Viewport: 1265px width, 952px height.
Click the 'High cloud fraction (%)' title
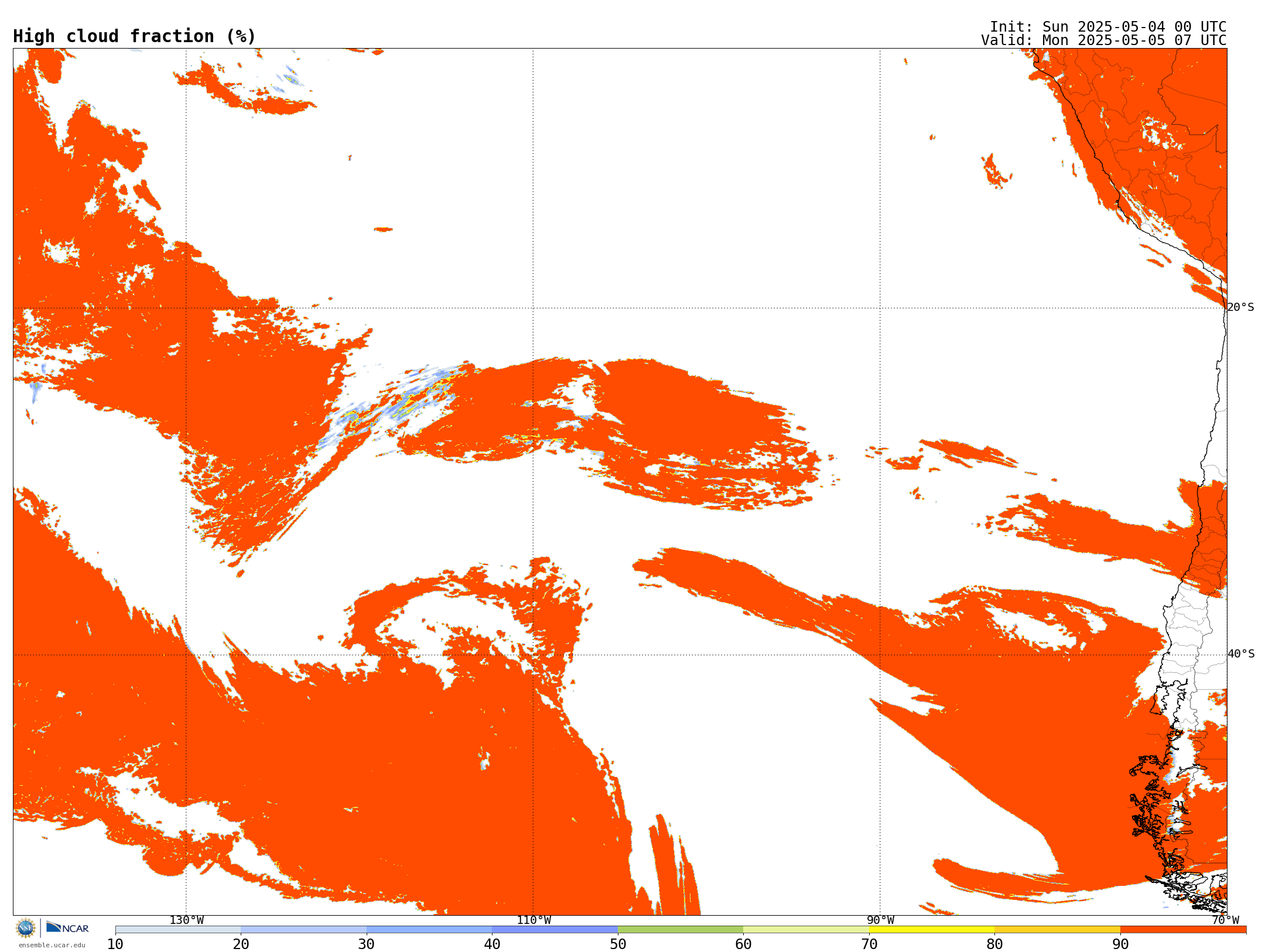click(x=134, y=36)
